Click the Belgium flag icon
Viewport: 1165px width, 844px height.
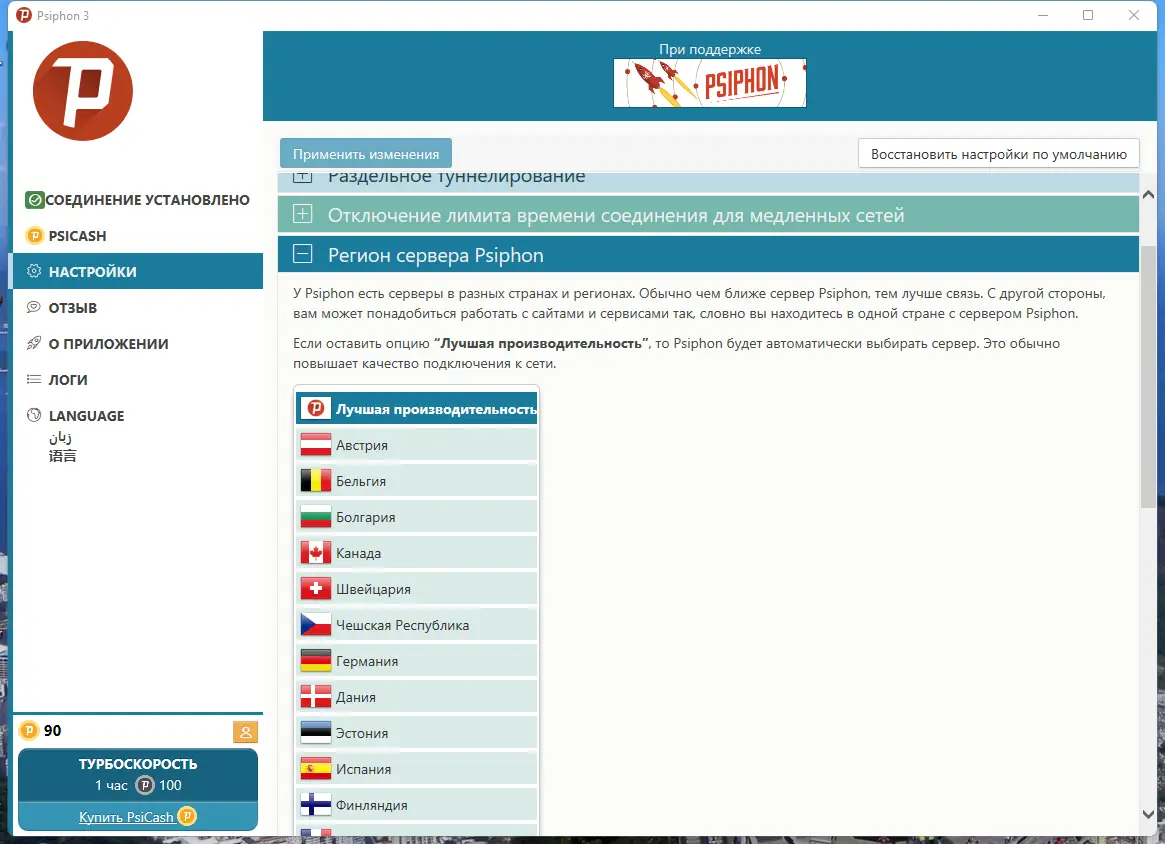[316, 481]
